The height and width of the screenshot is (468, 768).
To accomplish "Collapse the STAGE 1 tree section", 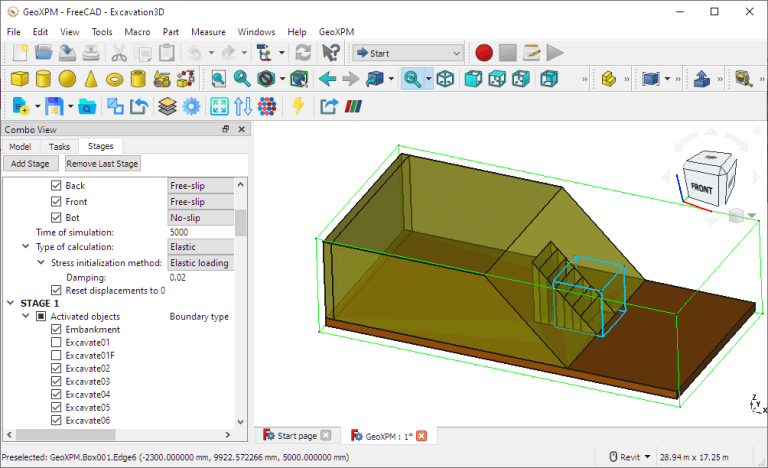I will [10, 303].
